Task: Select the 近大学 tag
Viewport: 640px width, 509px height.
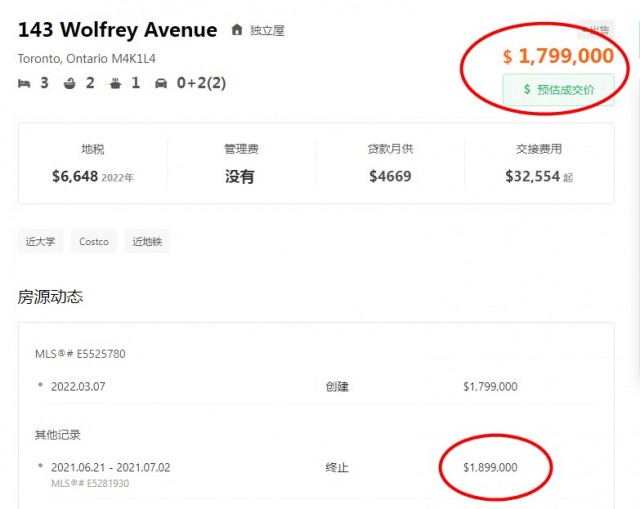Action: click(41, 241)
